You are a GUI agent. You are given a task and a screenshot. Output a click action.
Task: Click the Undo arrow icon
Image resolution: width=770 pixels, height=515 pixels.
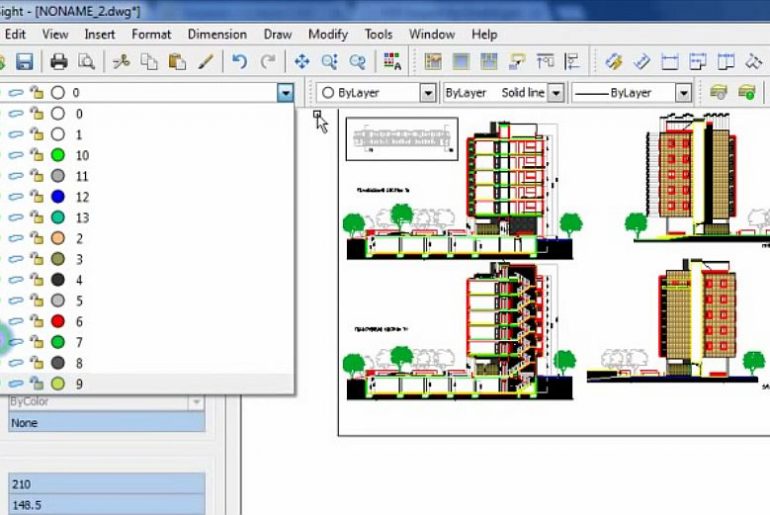point(239,62)
